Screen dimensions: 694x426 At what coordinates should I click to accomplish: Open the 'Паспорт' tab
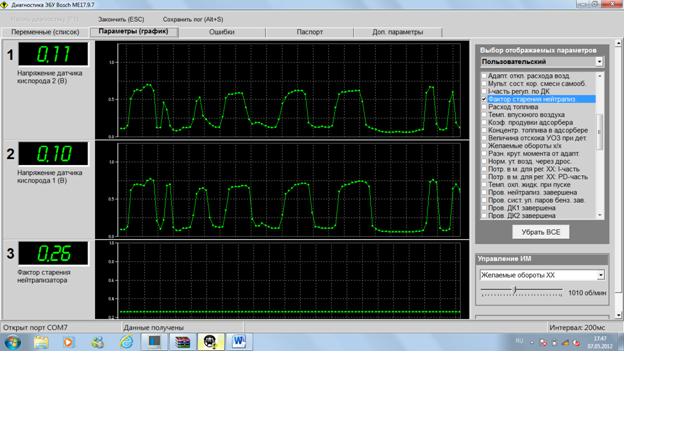point(309,33)
